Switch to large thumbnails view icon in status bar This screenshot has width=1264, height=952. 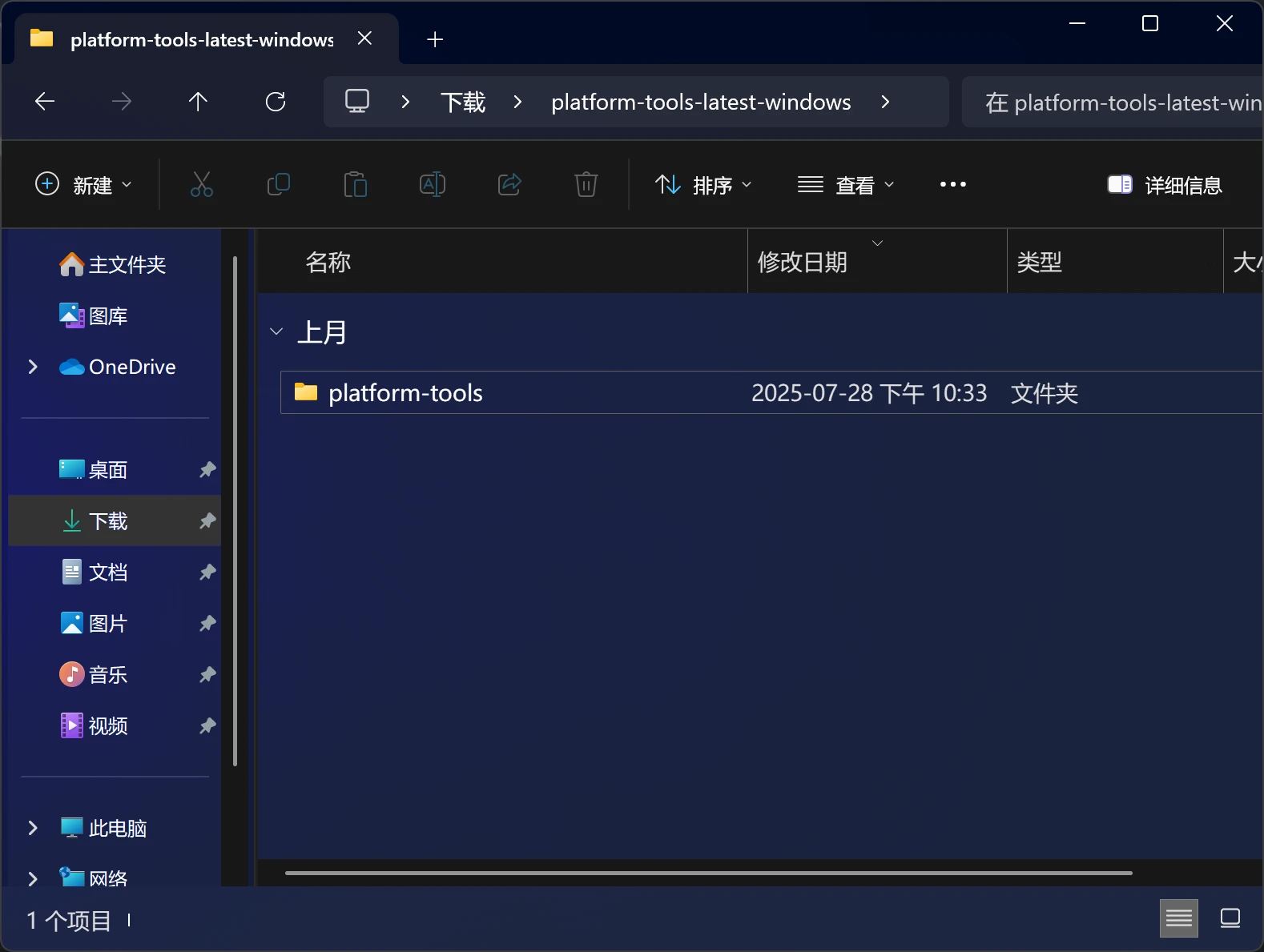tap(1230, 918)
